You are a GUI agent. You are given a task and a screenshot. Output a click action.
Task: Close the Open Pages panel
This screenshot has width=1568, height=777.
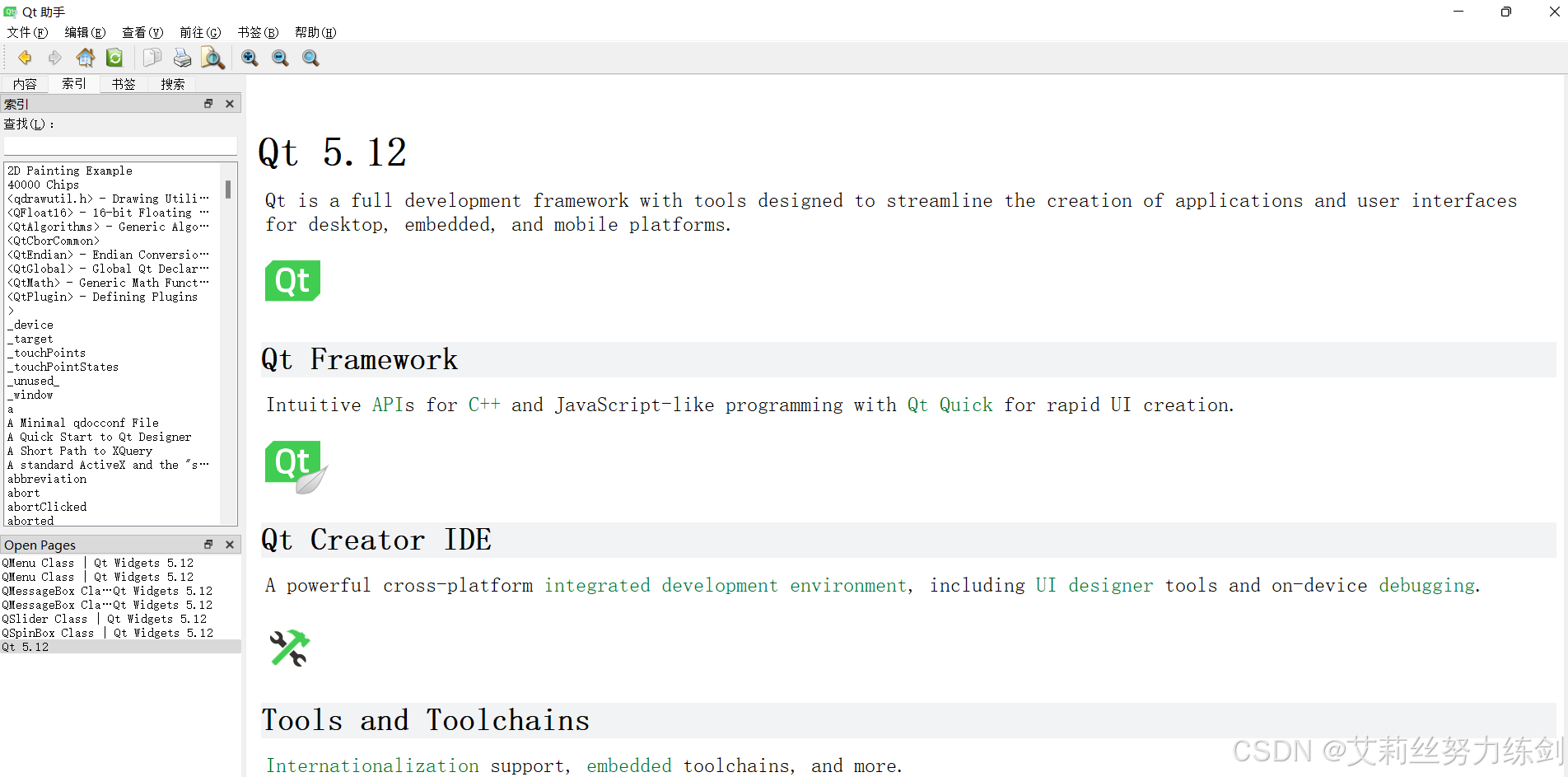(x=230, y=545)
